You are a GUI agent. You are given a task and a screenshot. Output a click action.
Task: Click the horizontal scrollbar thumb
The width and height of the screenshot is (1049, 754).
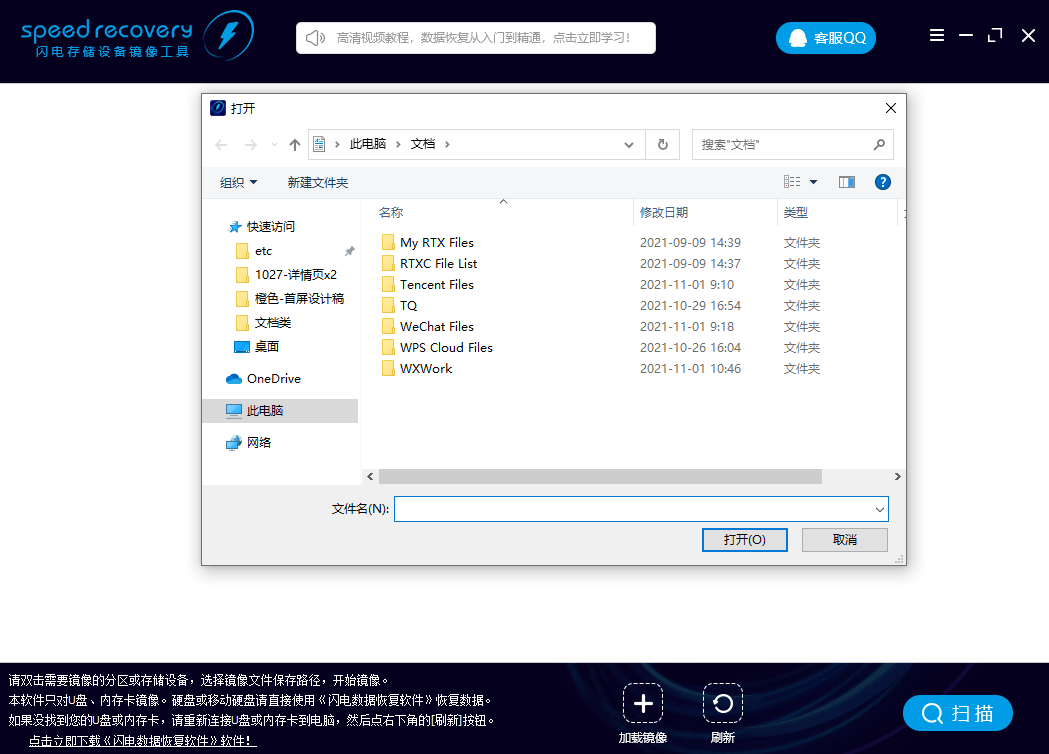tap(600, 476)
